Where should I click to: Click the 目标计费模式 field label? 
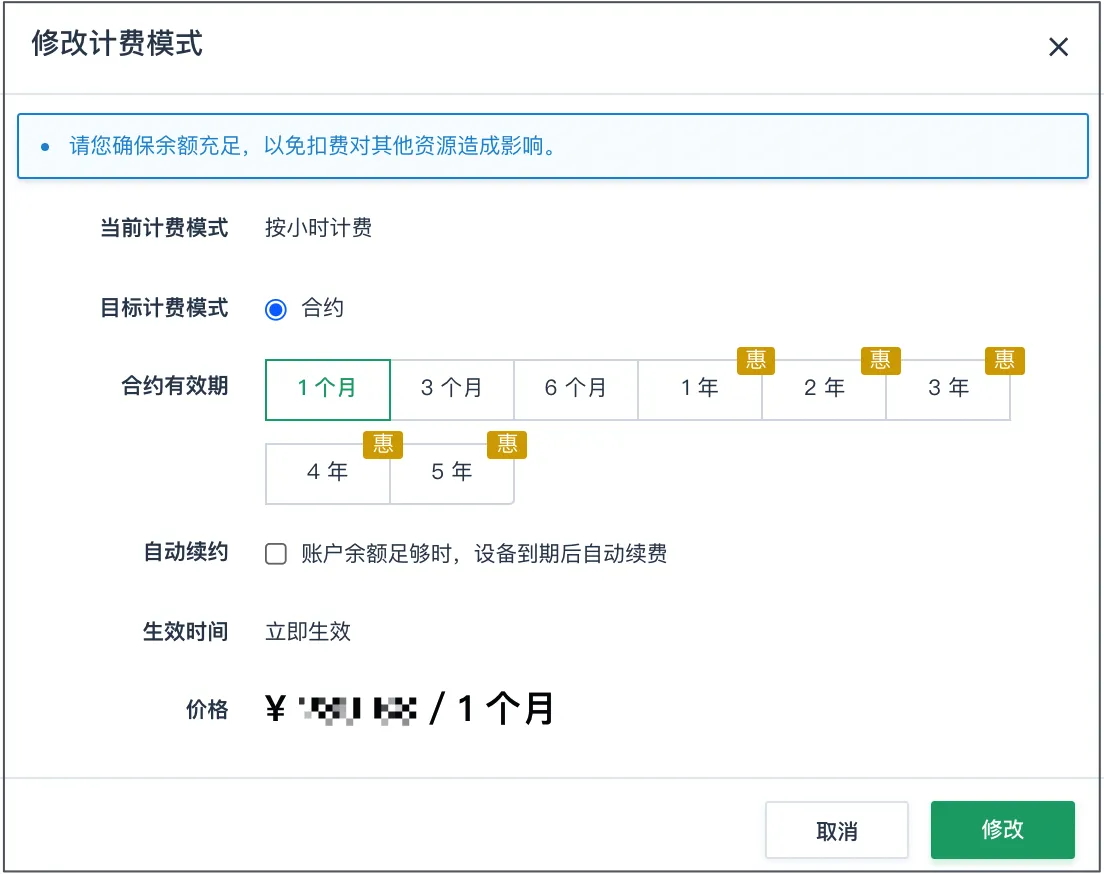[x=164, y=307]
